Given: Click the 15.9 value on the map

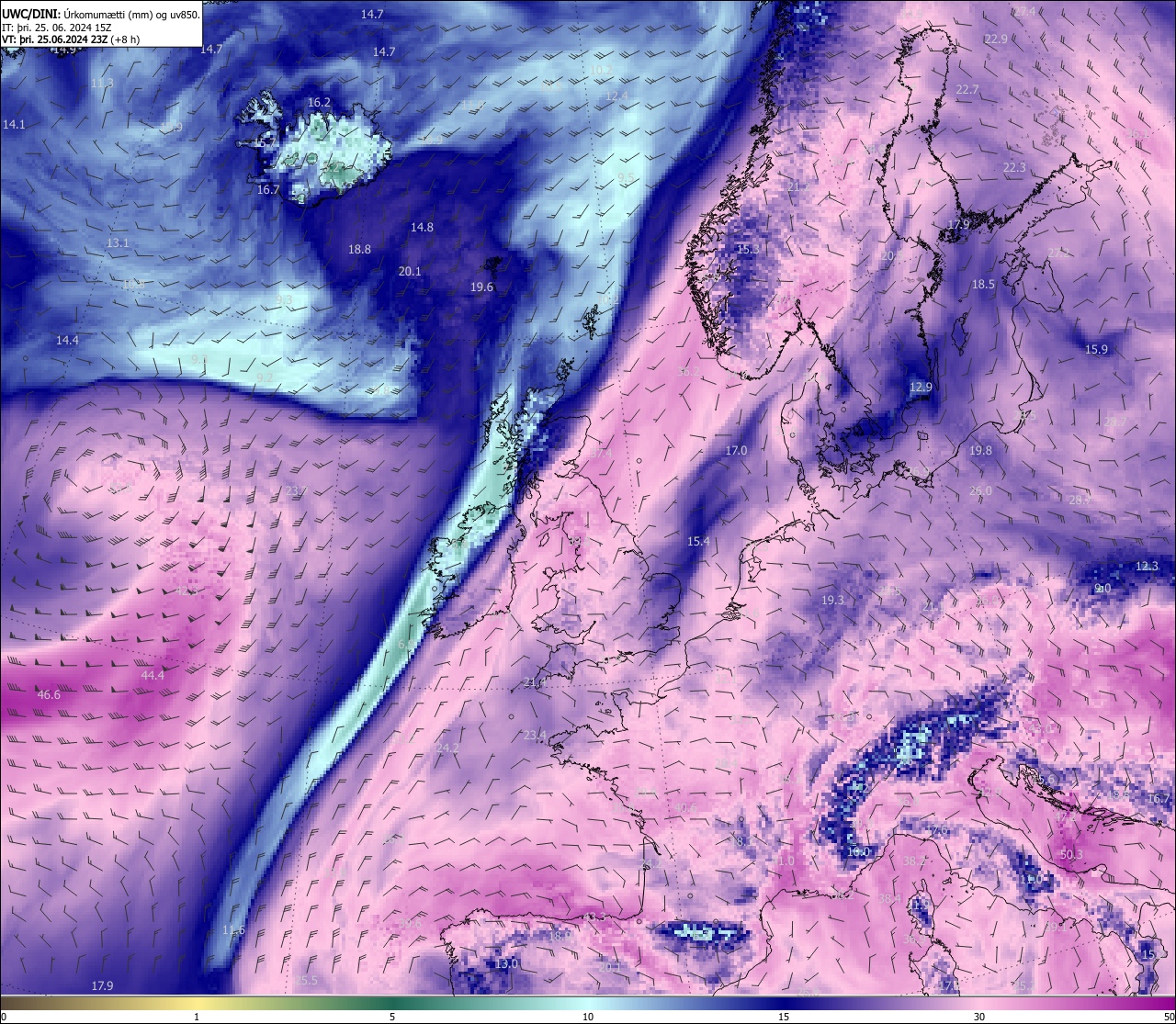Looking at the screenshot, I should click(x=1096, y=349).
